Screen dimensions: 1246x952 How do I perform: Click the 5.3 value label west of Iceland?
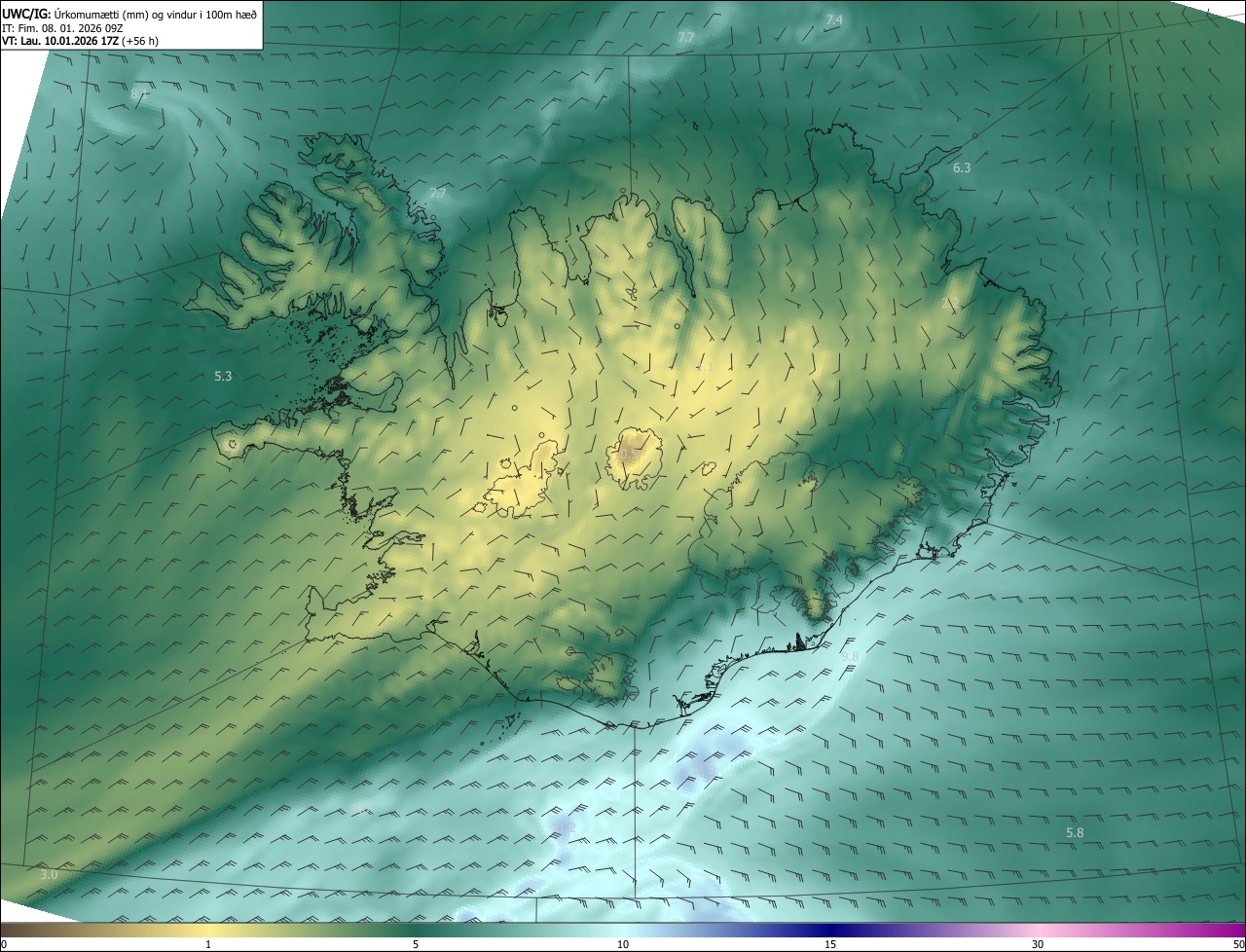pyautogui.click(x=223, y=376)
